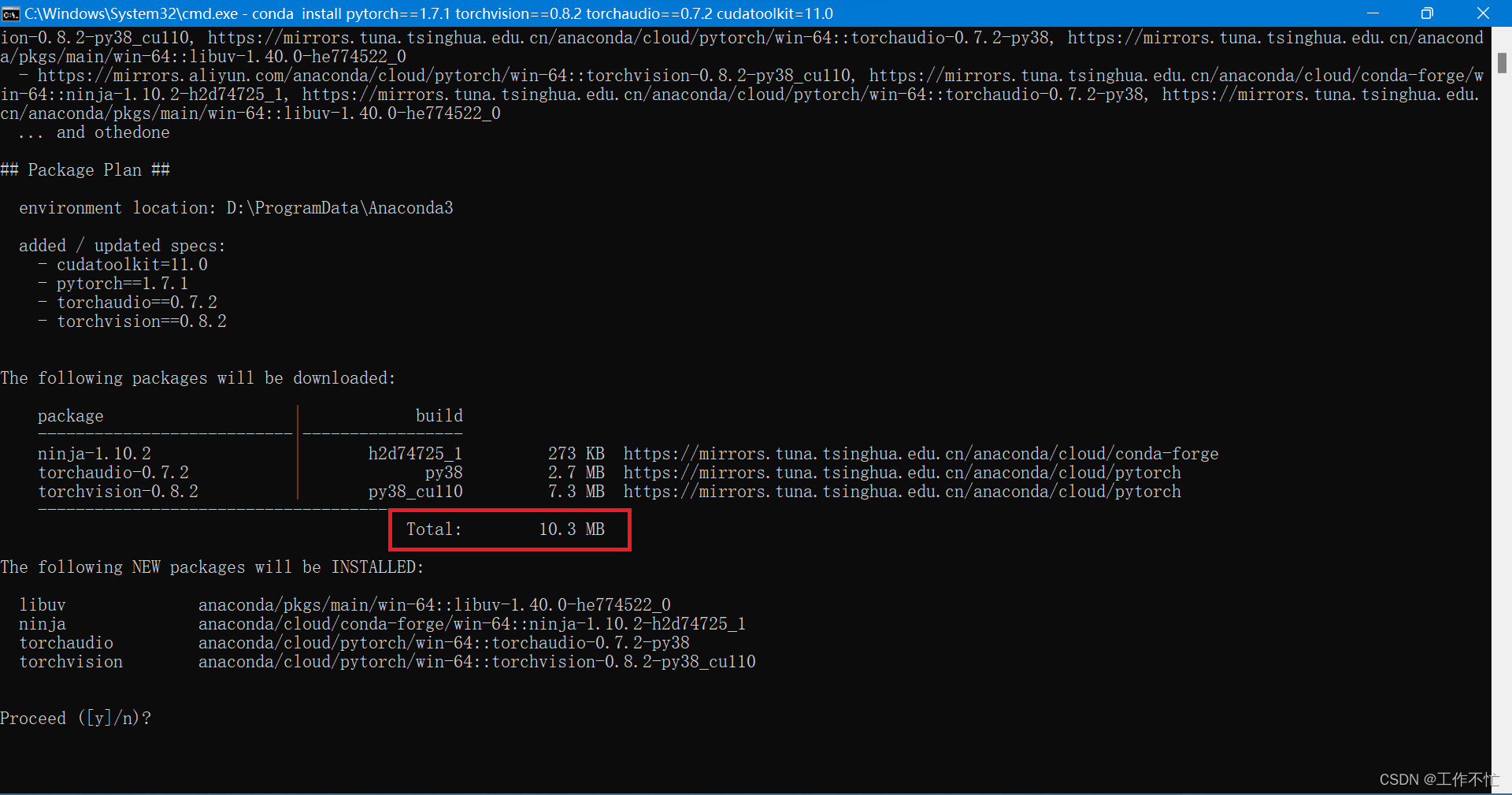Click 'libuv' in the install list
1512x795 pixels.
point(43,605)
